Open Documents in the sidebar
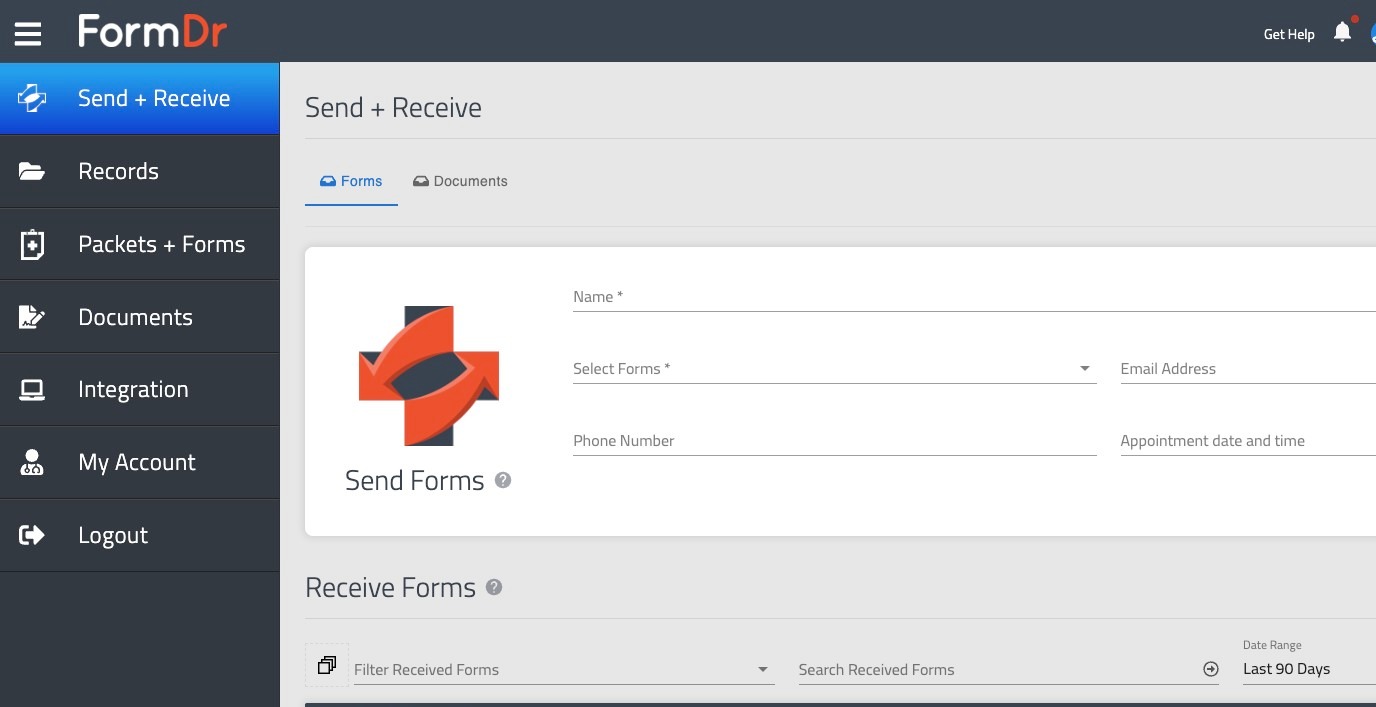This screenshot has width=1376, height=707. pyautogui.click(x=140, y=317)
